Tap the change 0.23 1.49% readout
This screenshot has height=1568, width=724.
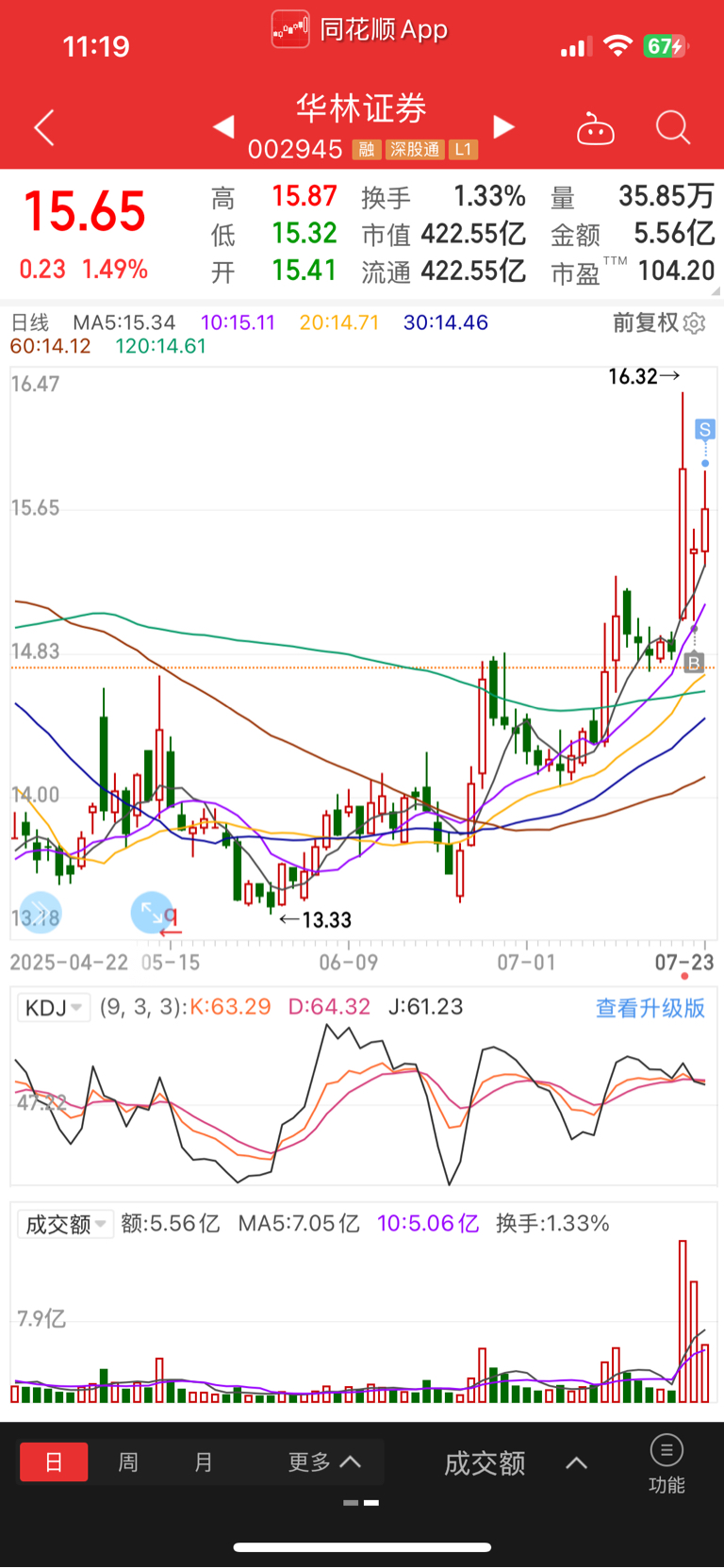point(84,270)
